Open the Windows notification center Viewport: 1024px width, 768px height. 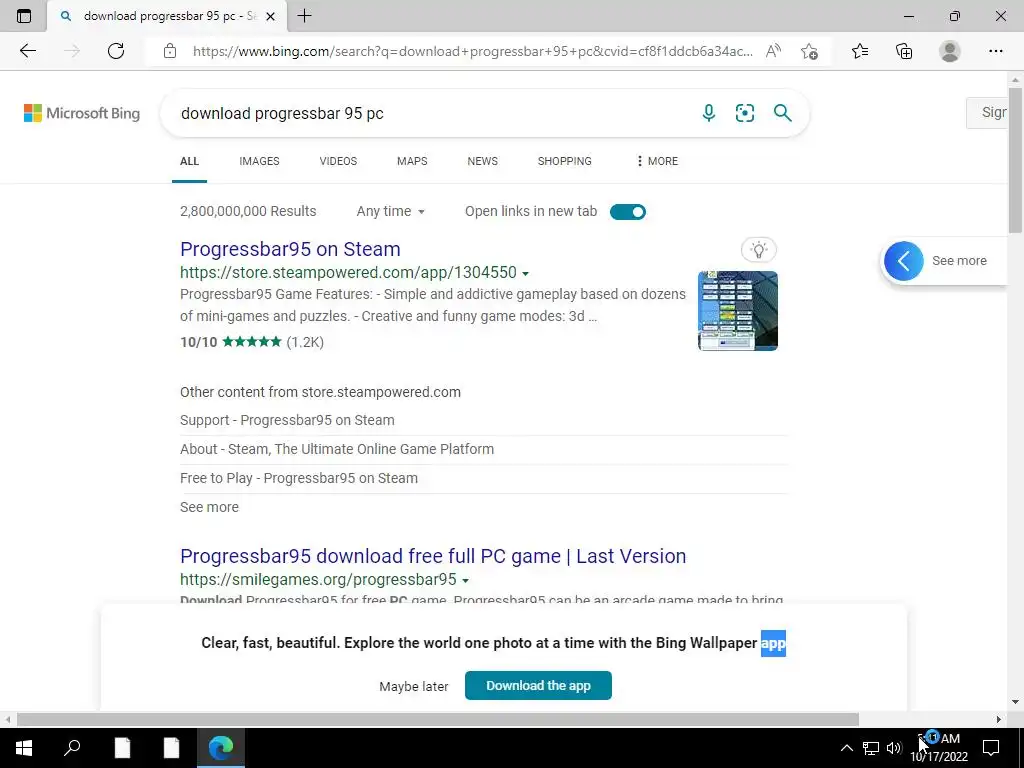[x=991, y=748]
